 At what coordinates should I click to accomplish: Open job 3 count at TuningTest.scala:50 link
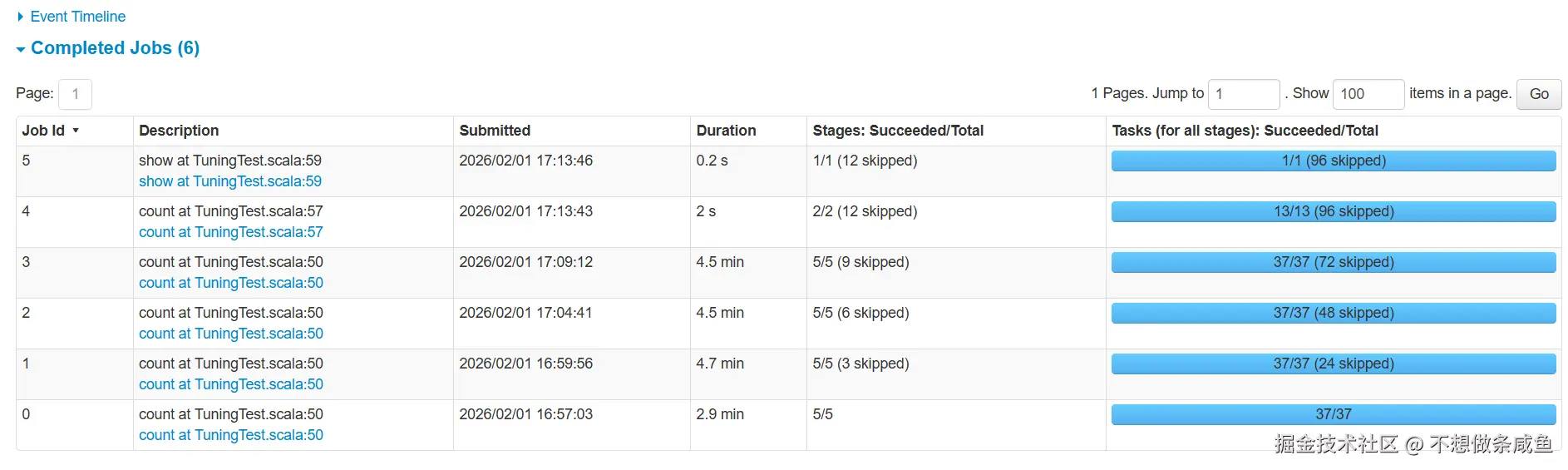(231, 283)
